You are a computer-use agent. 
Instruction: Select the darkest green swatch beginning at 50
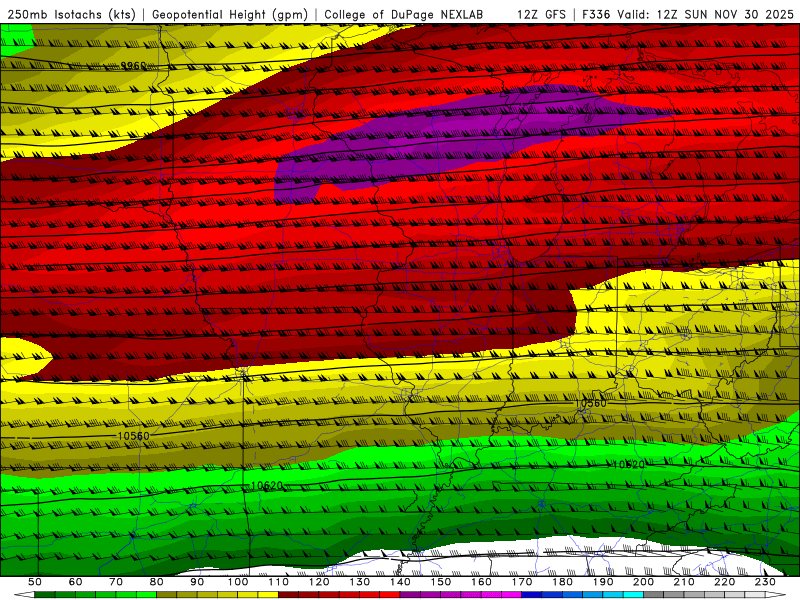pyautogui.click(x=45, y=595)
